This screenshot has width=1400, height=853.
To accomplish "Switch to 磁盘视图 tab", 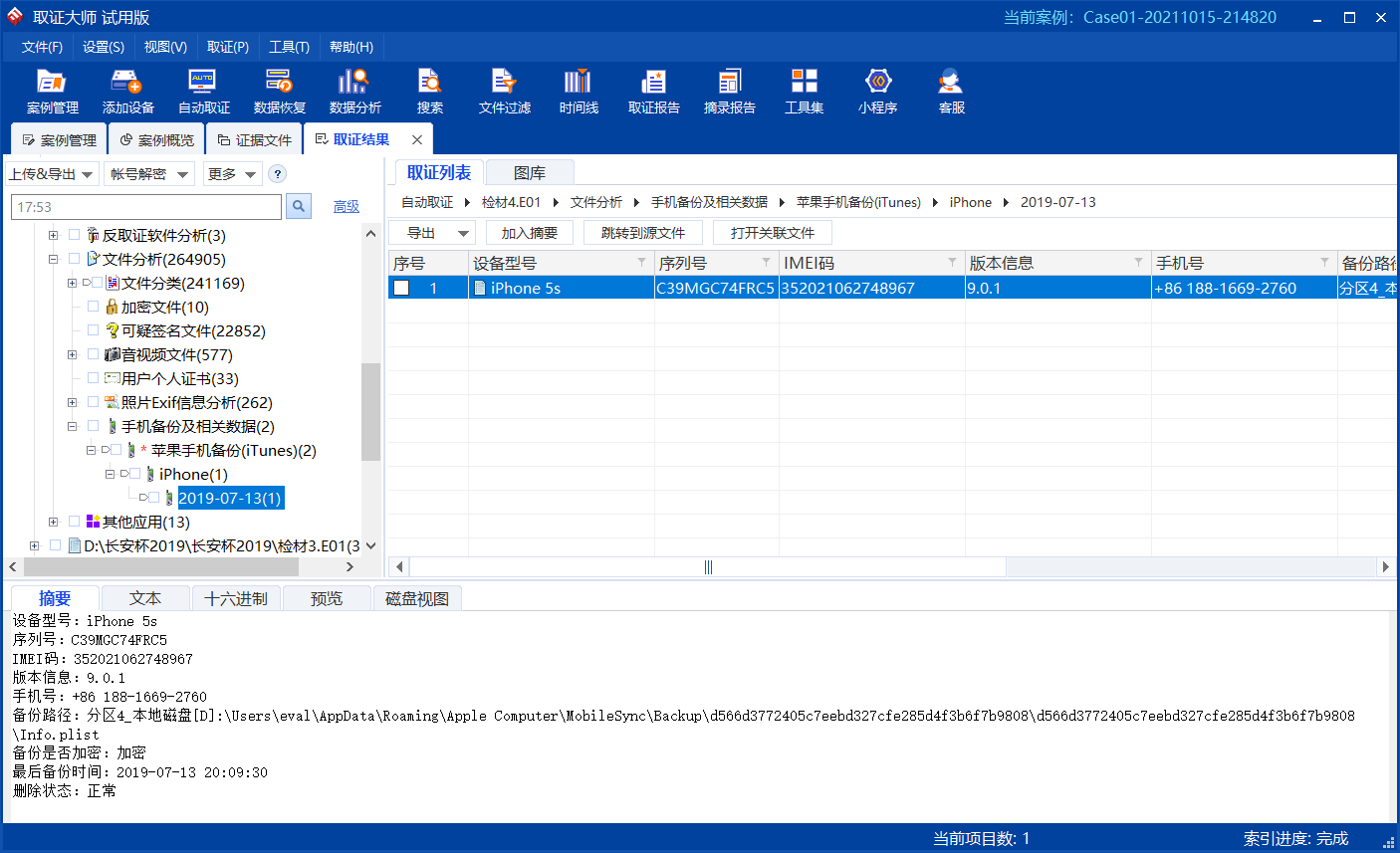I will 417,598.
